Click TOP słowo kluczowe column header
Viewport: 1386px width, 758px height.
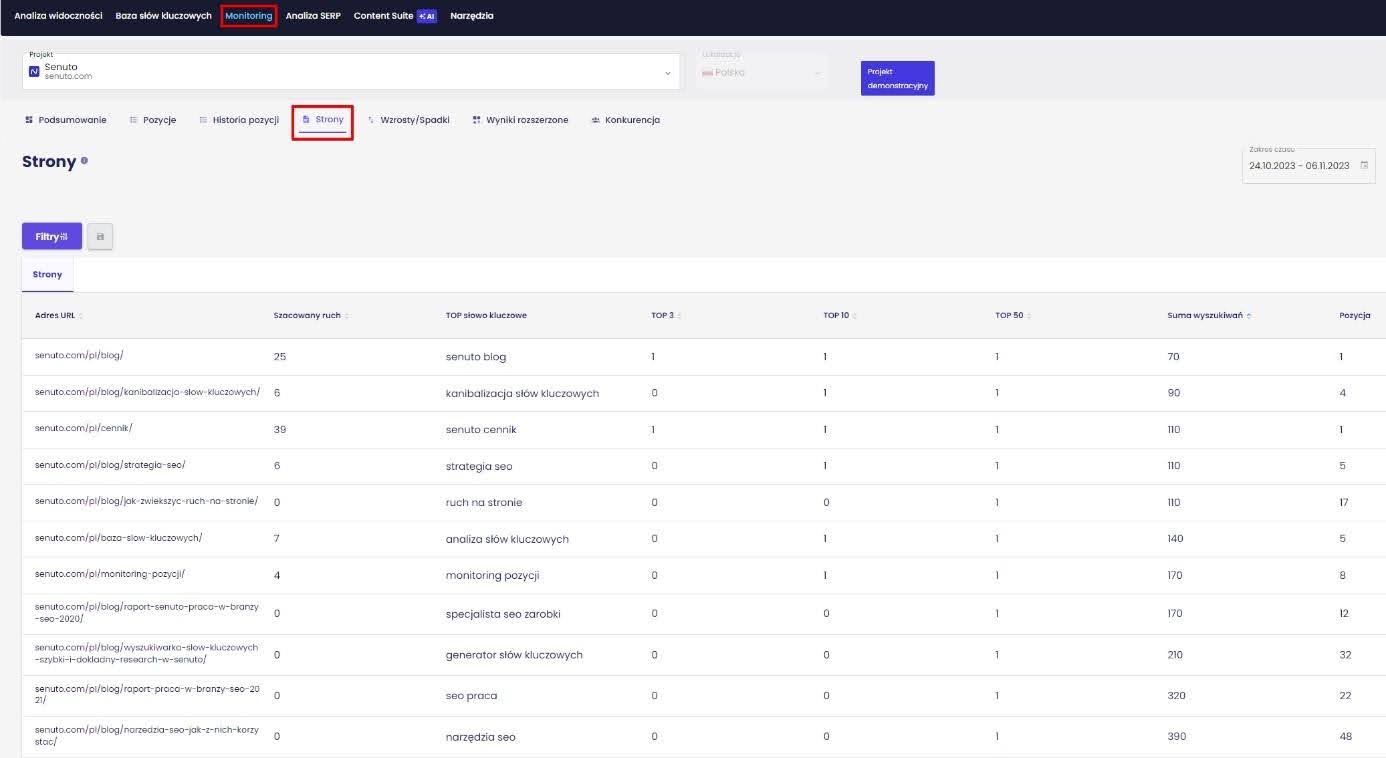tap(486, 316)
